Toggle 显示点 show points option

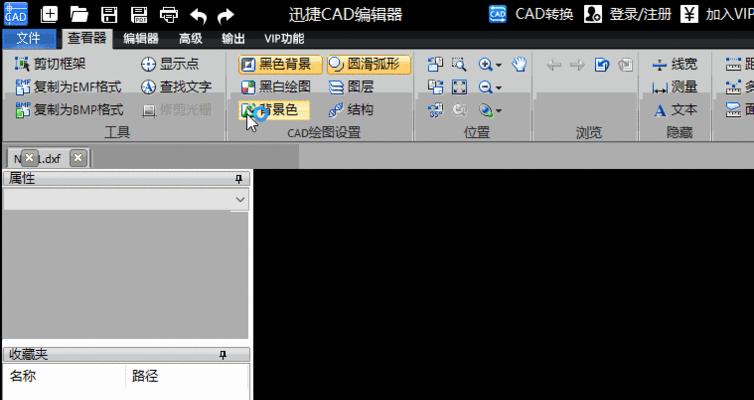click(170, 64)
